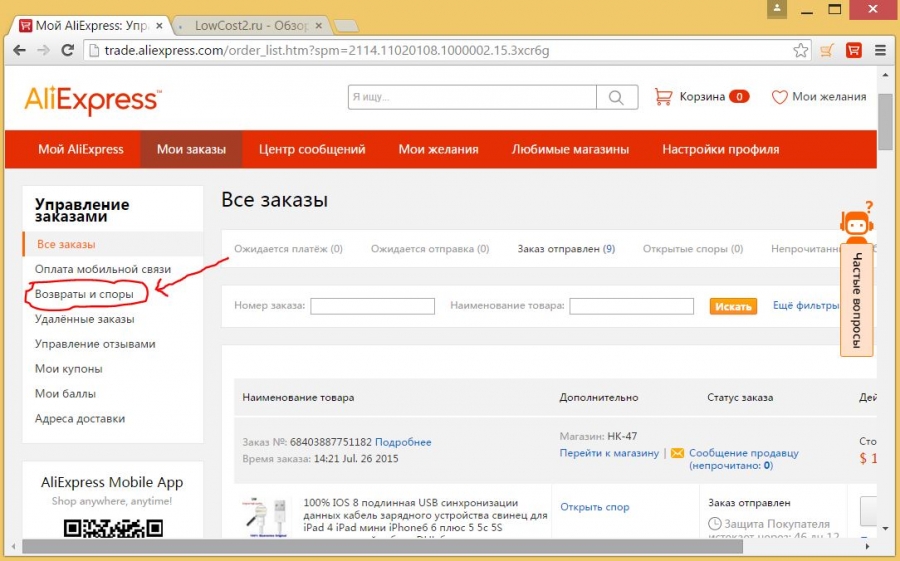900x561 pixels.
Task: Filter by Ожидается отправка (0)
Action: (x=430, y=249)
